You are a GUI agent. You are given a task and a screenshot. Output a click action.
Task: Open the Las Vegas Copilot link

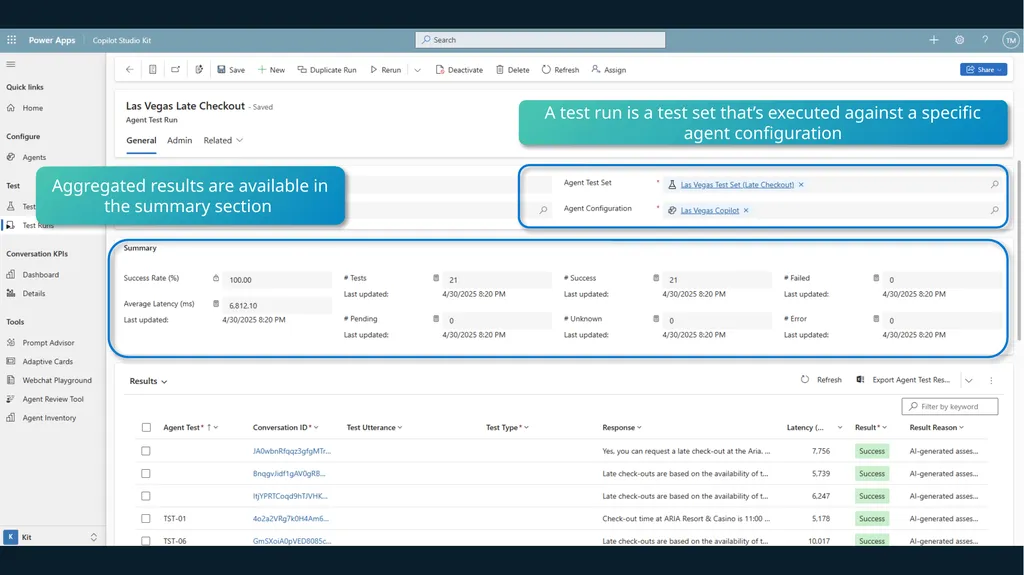[710, 210]
